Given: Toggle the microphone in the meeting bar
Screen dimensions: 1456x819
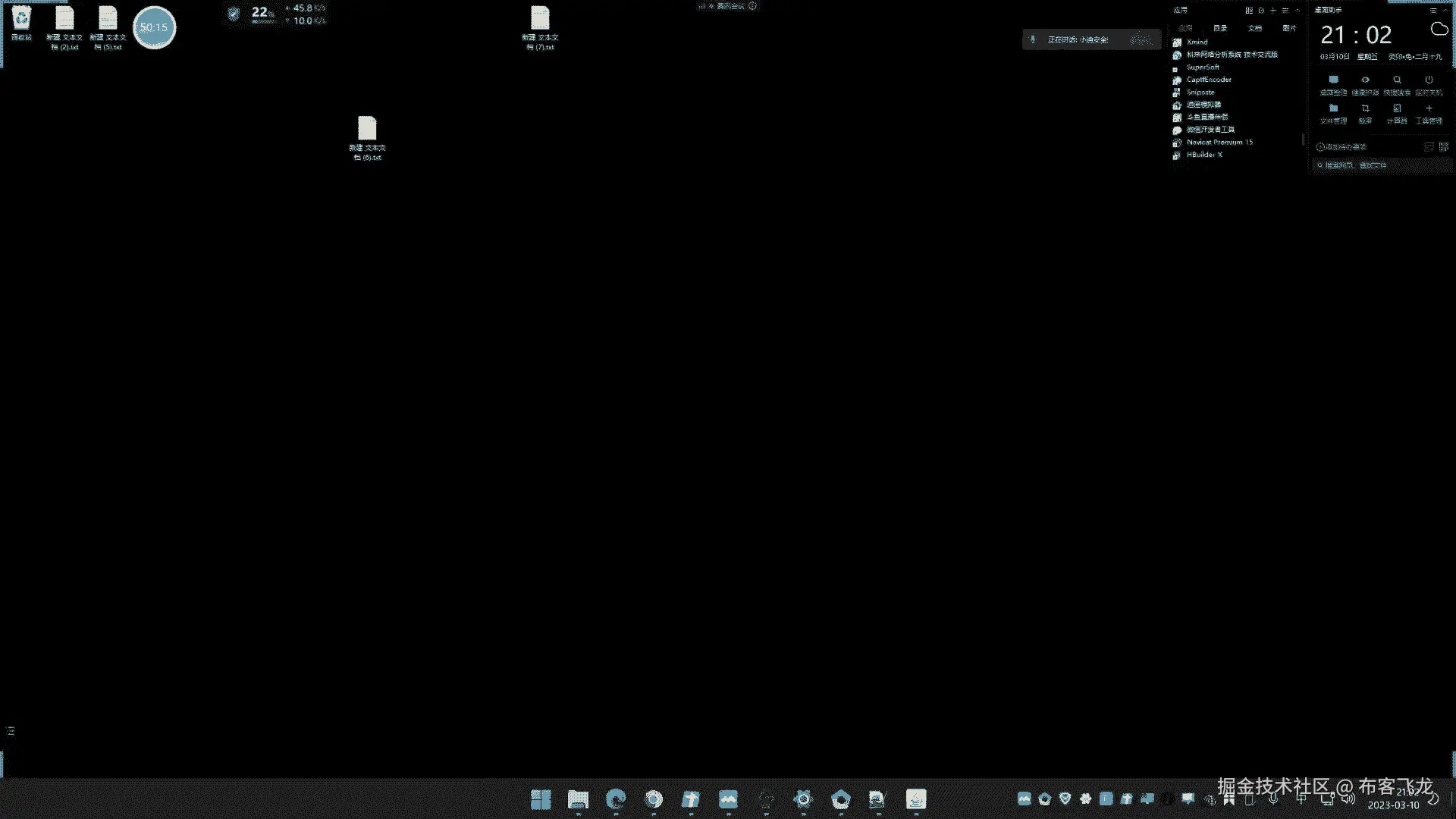Looking at the screenshot, I should (1033, 39).
